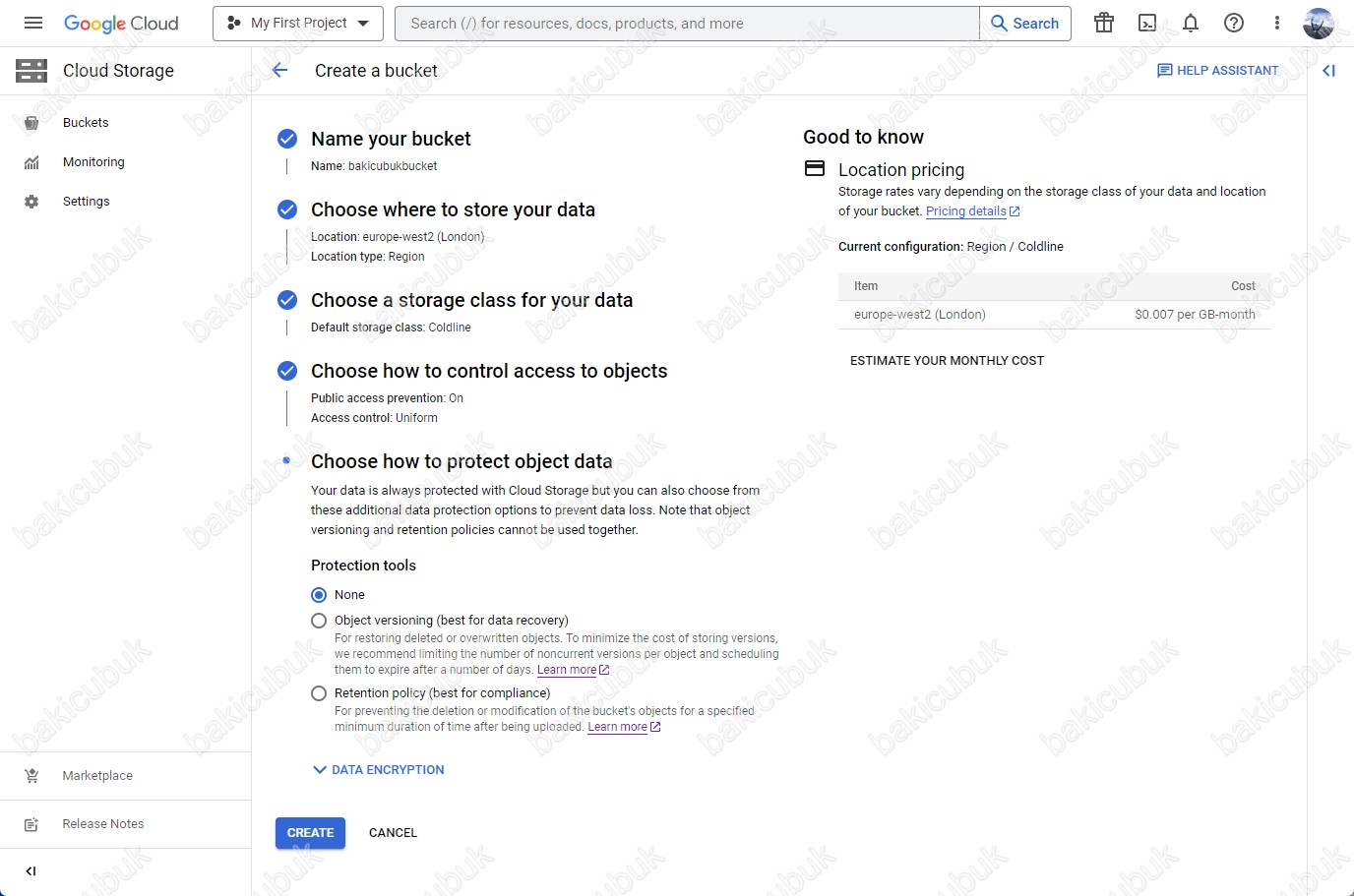
Task: Click the Google Cloud logo
Action: pos(121,24)
